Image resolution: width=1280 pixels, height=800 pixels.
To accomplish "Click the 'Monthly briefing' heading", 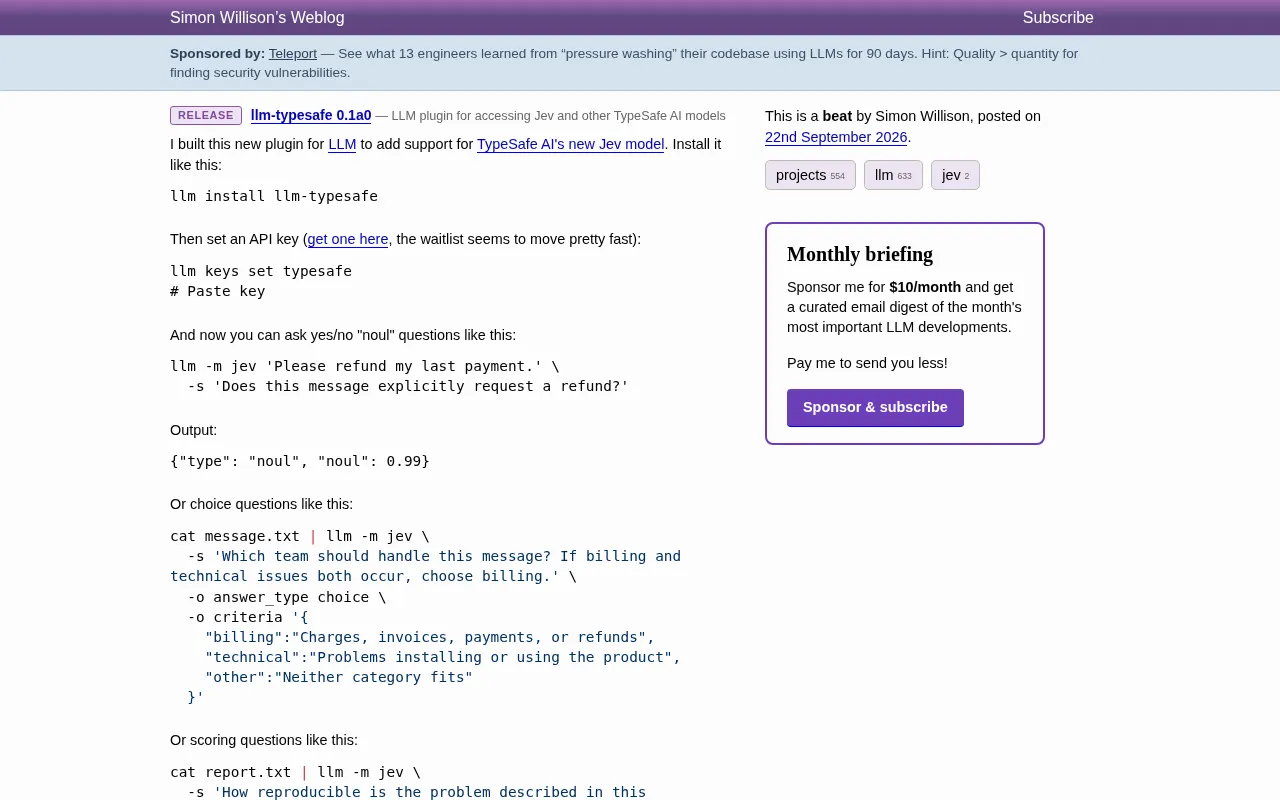I will tap(860, 254).
